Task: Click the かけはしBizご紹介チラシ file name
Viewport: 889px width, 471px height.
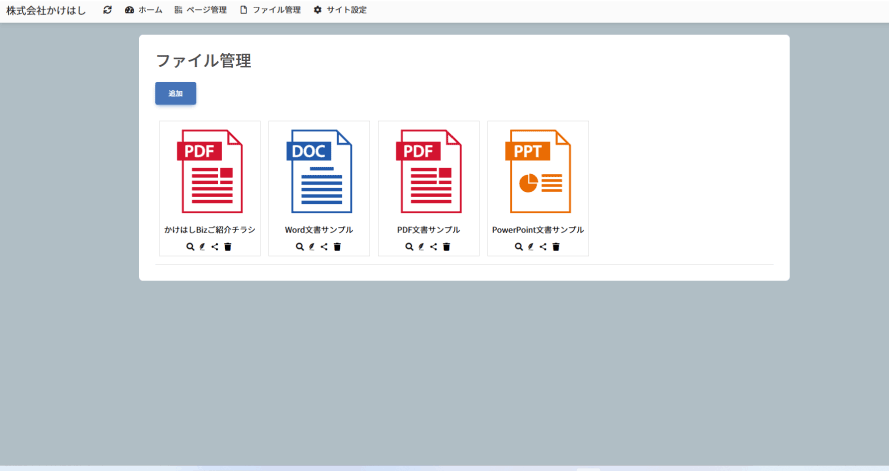Action: click(x=210, y=230)
